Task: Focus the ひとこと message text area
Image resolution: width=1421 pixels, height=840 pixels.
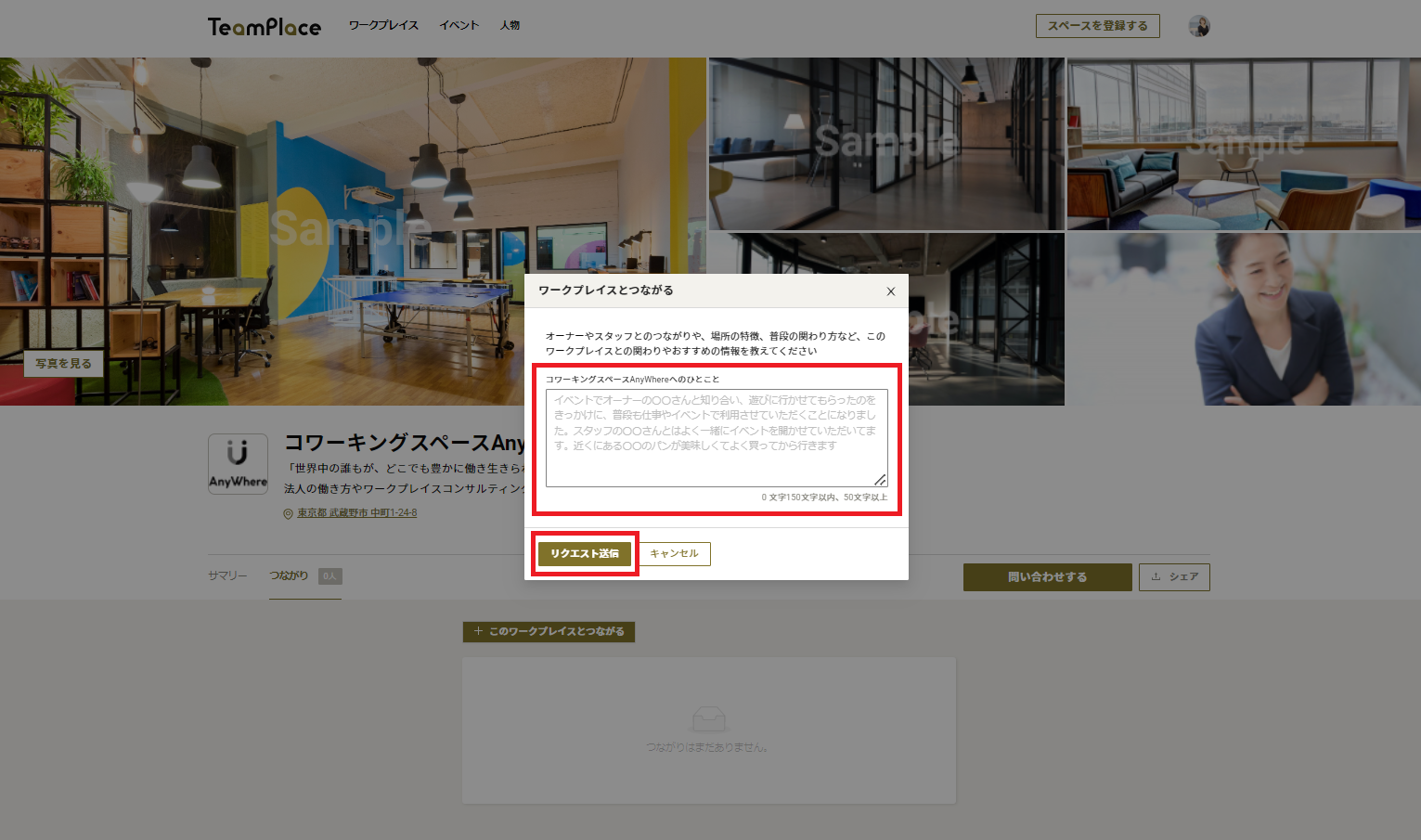Action: click(x=717, y=438)
